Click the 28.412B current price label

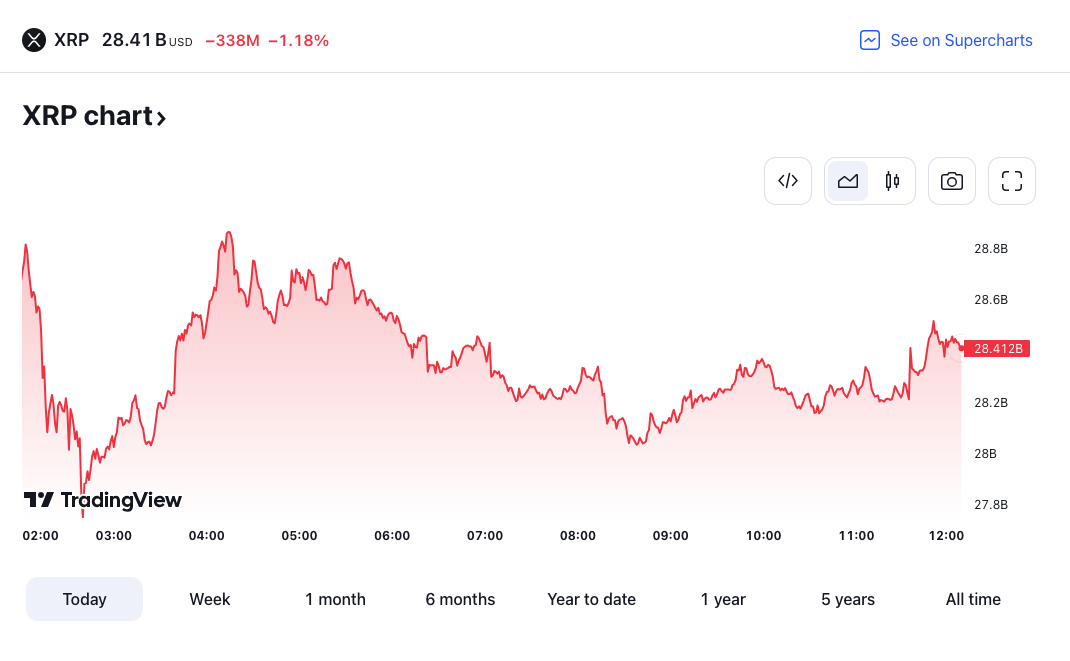click(x=997, y=349)
